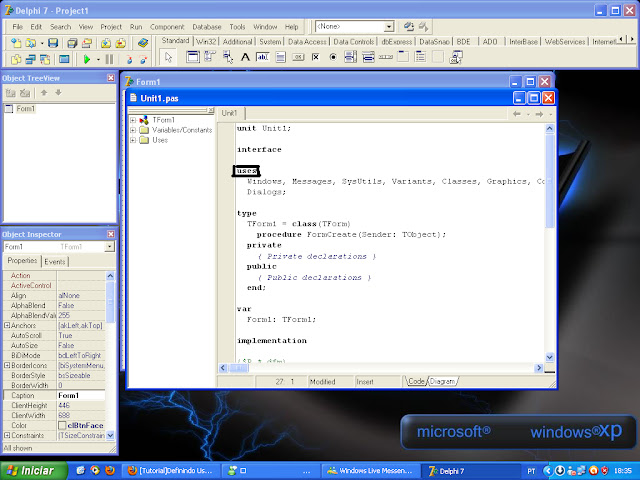Image resolution: width=640 pixels, height=480 pixels.
Task: Select the MainMenu component icon
Action: point(210,57)
